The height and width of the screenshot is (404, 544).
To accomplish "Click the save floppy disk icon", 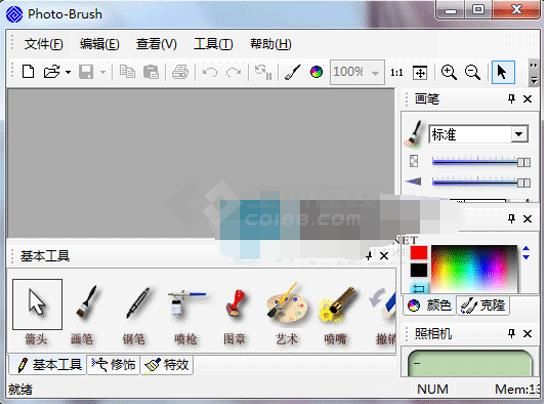I will (86, 72).
